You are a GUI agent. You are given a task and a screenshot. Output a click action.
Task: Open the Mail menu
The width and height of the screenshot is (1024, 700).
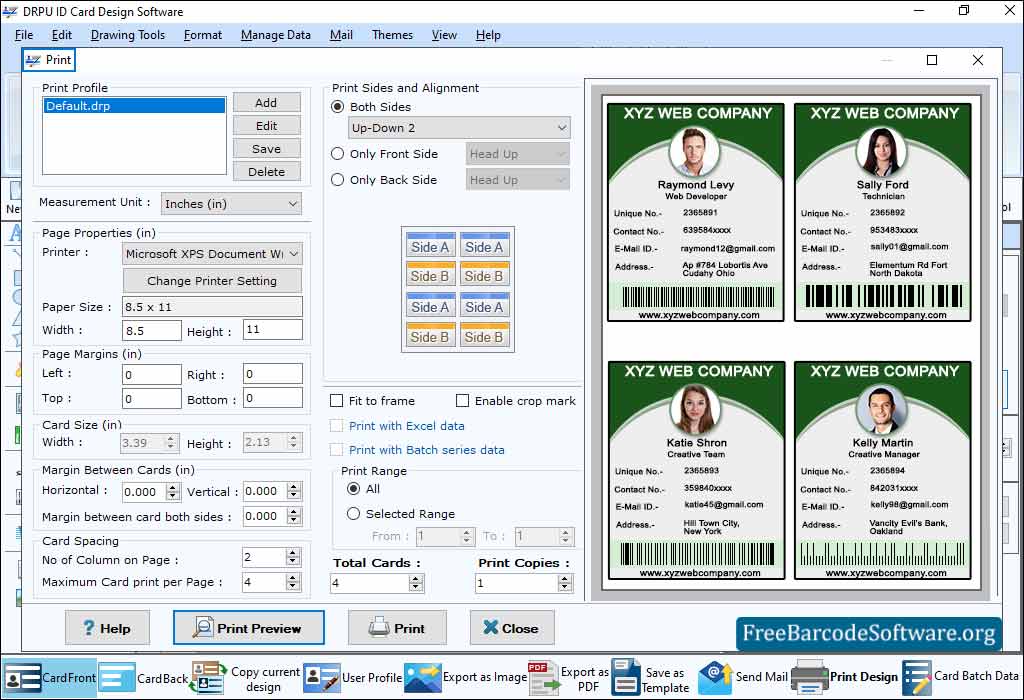341,35
